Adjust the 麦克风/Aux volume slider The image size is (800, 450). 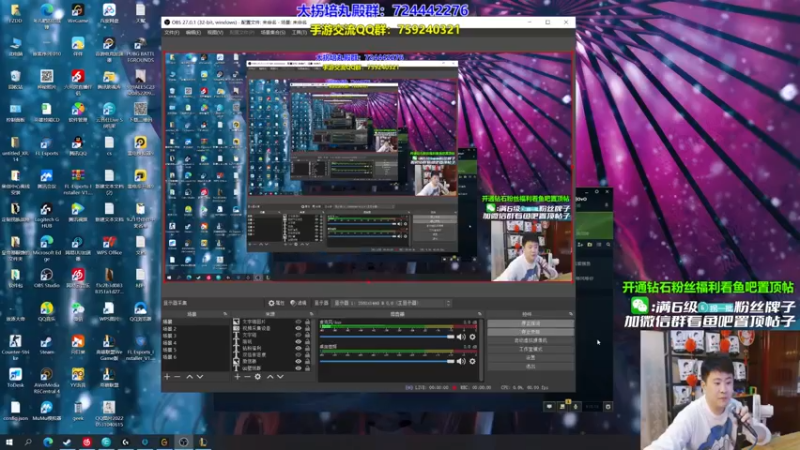pyautogui.click(x=387, y=337)
